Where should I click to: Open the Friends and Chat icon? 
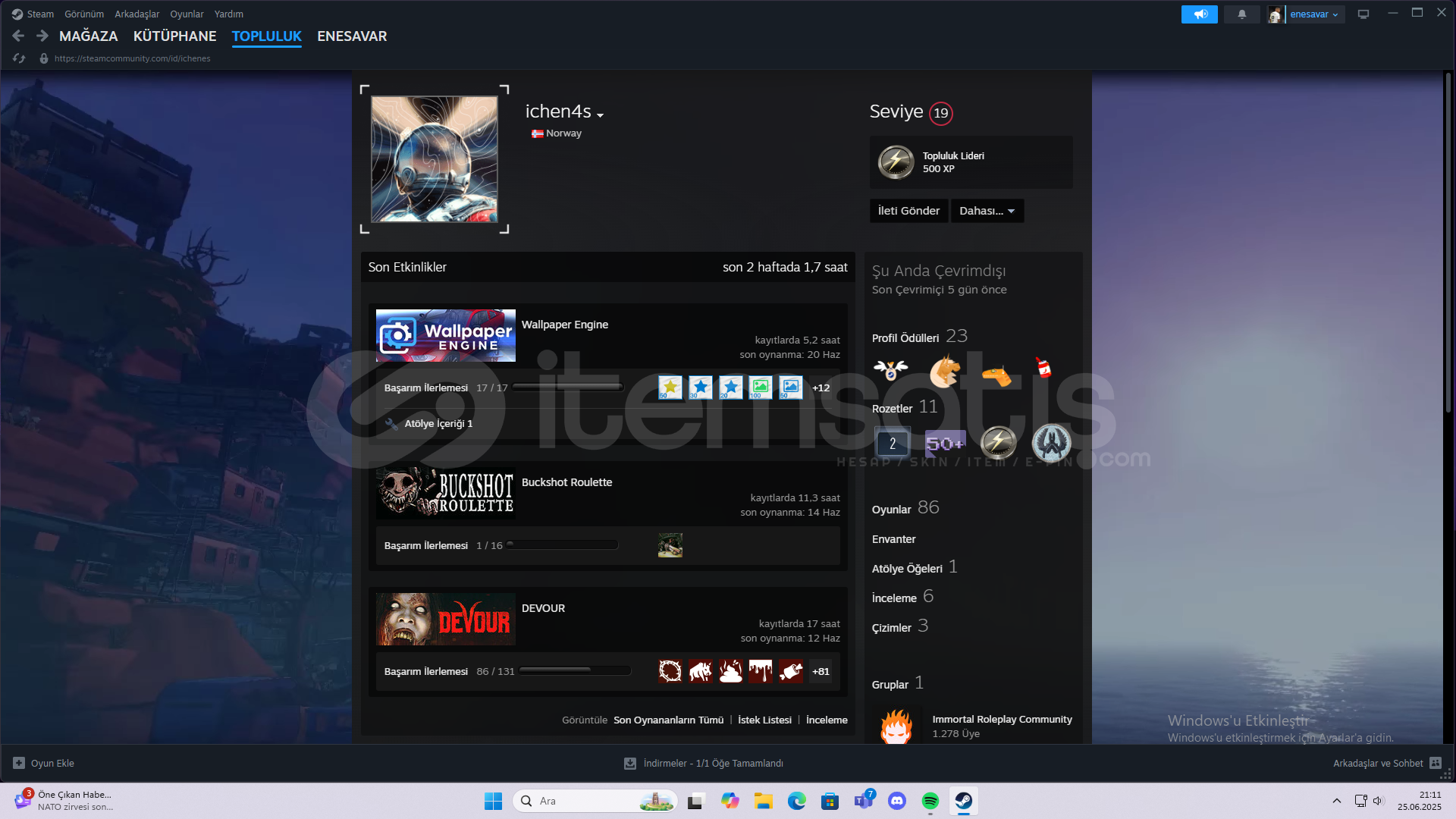click(x=1436, y=763)
